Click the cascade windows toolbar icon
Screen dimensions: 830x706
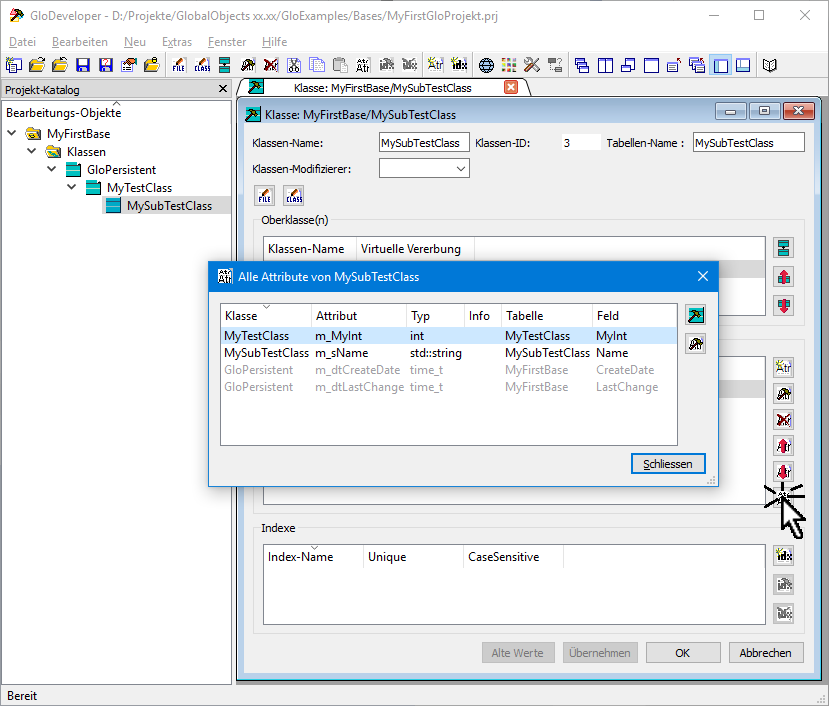[x=582, y=65]
